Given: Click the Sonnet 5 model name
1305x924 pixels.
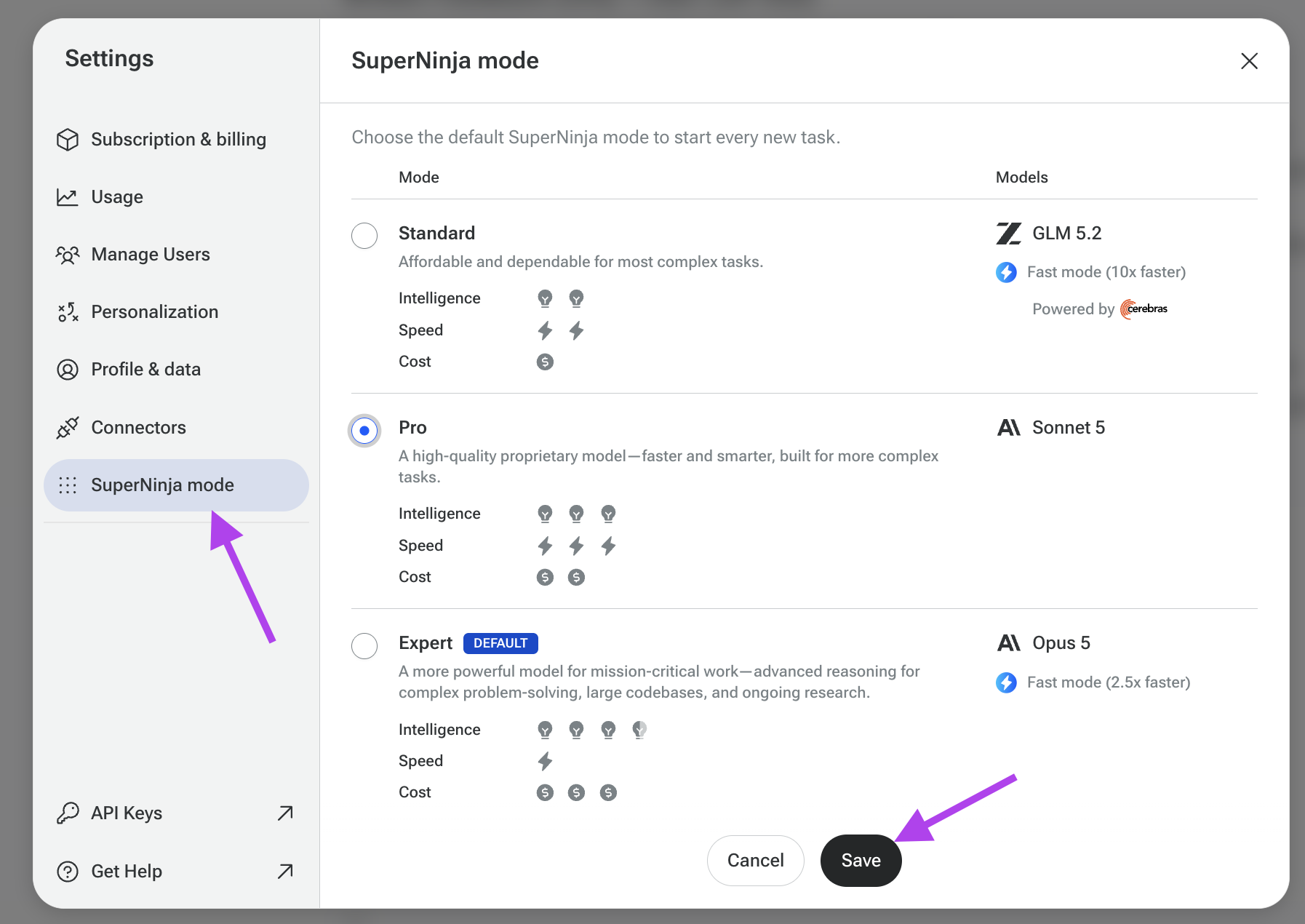Looking at the screenshot, I should [1069, 428].
